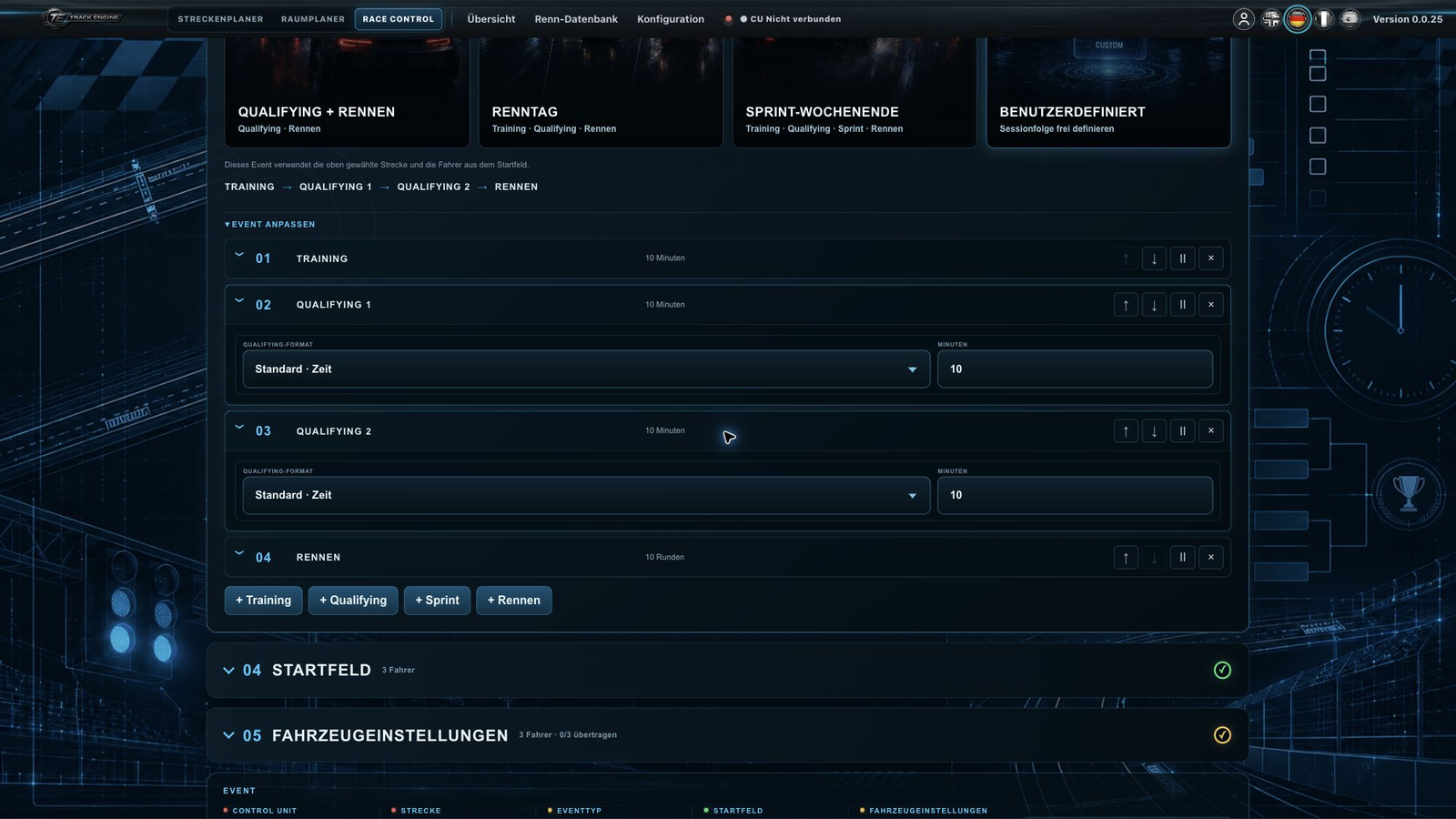Viewport: 1456px width, 819px height.
Task: Click the pause icon in the Training row
Action: click(1182, 258)
